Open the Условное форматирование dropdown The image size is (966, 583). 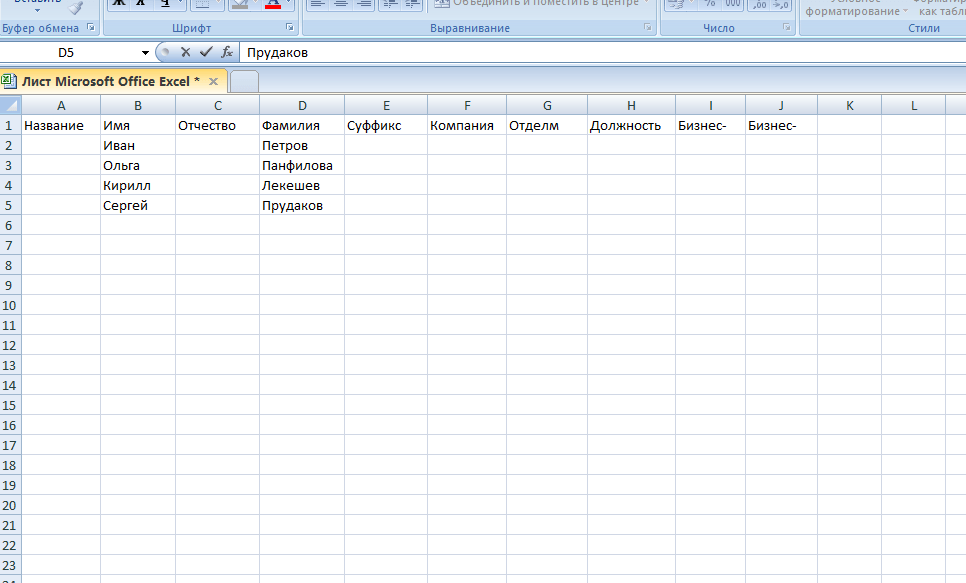tap(856, 7)
